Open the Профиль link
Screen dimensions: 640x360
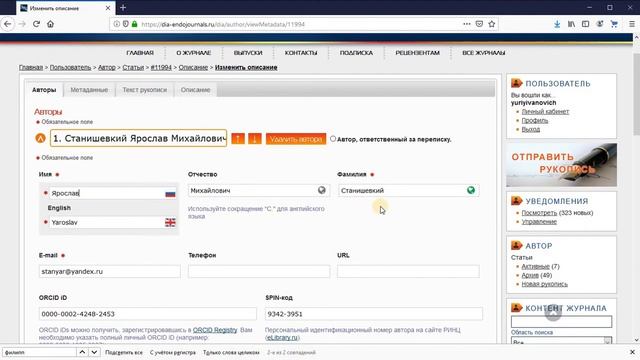[x=535, y=120]
